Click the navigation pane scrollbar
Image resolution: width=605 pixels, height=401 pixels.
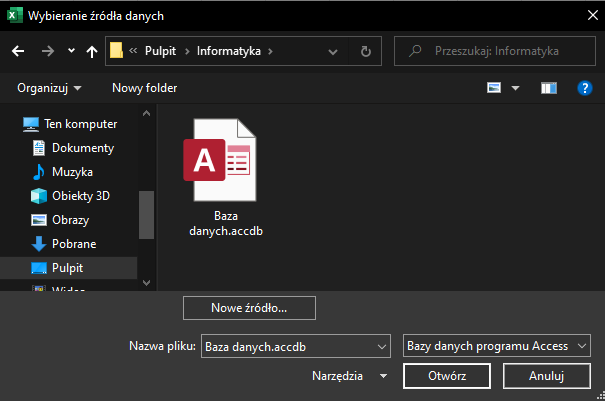(x=146, y=213)
